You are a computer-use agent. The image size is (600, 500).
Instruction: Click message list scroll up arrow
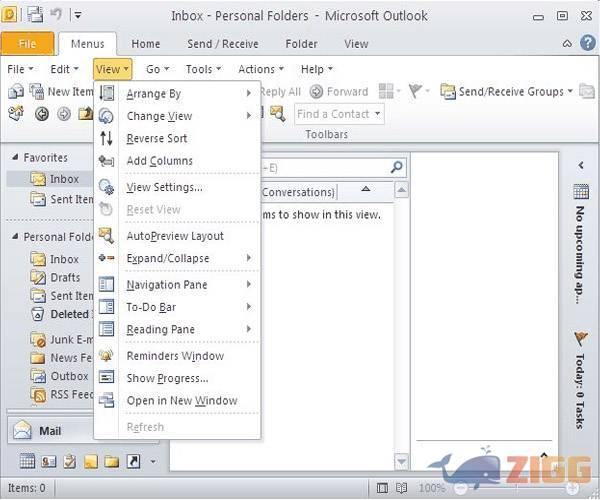(401, 190)
